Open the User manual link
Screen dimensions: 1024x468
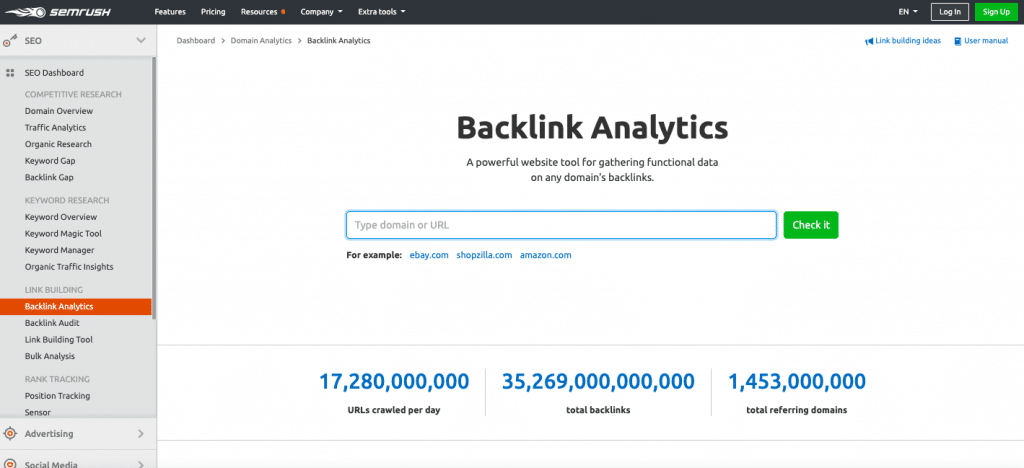click(x=986, y=41)
